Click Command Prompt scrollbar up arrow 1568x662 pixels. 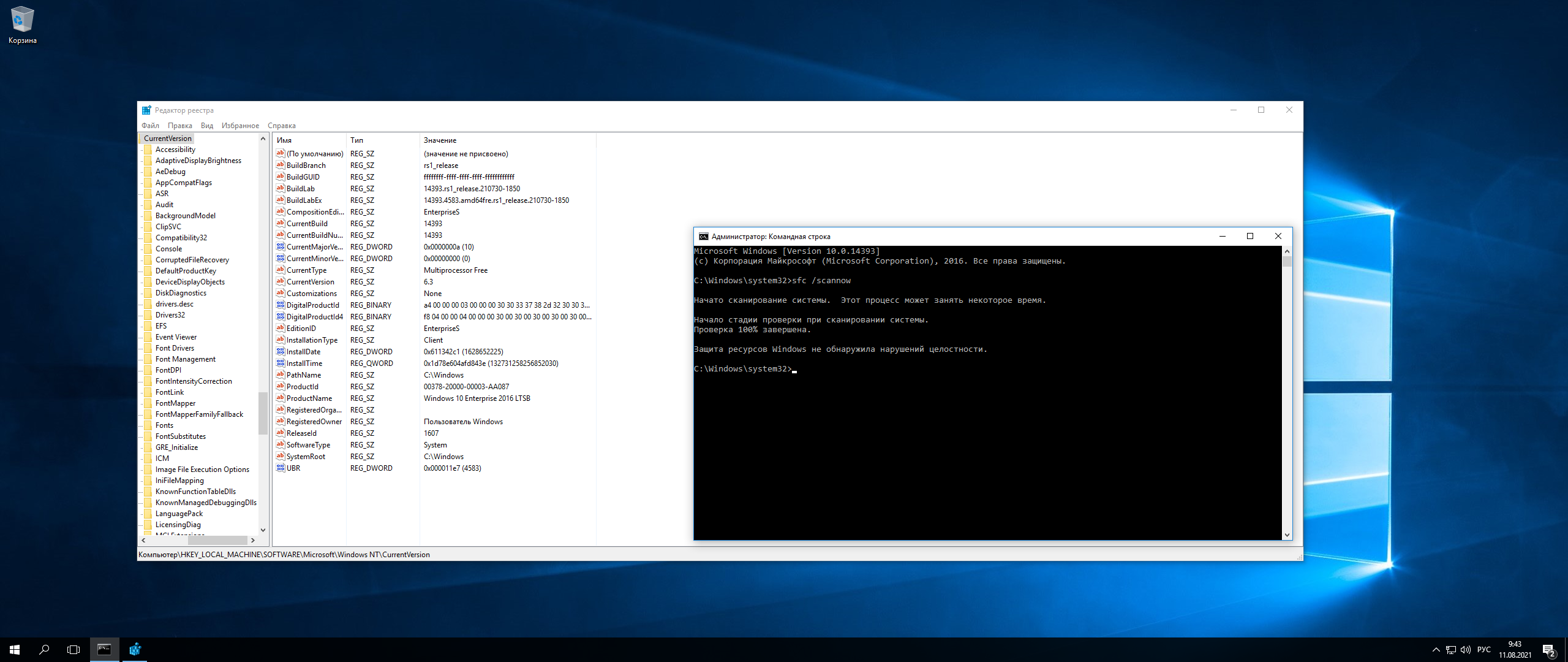[x=1287, y=251]
